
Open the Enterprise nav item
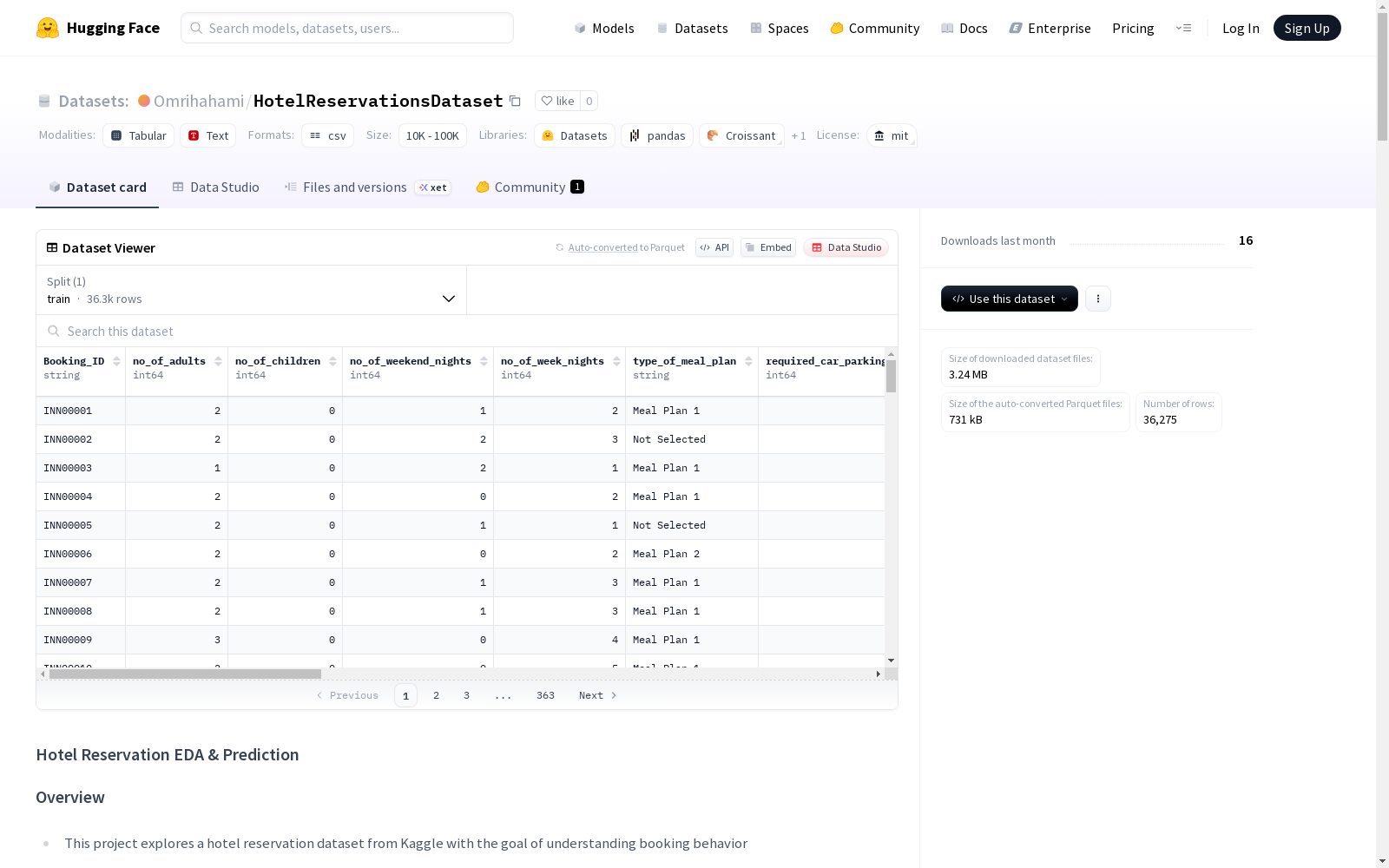(x=1050, y=28)
